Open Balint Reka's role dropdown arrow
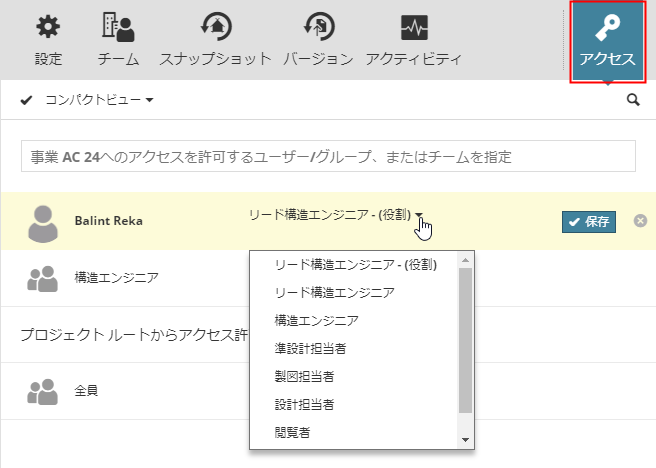 (420, 215)
